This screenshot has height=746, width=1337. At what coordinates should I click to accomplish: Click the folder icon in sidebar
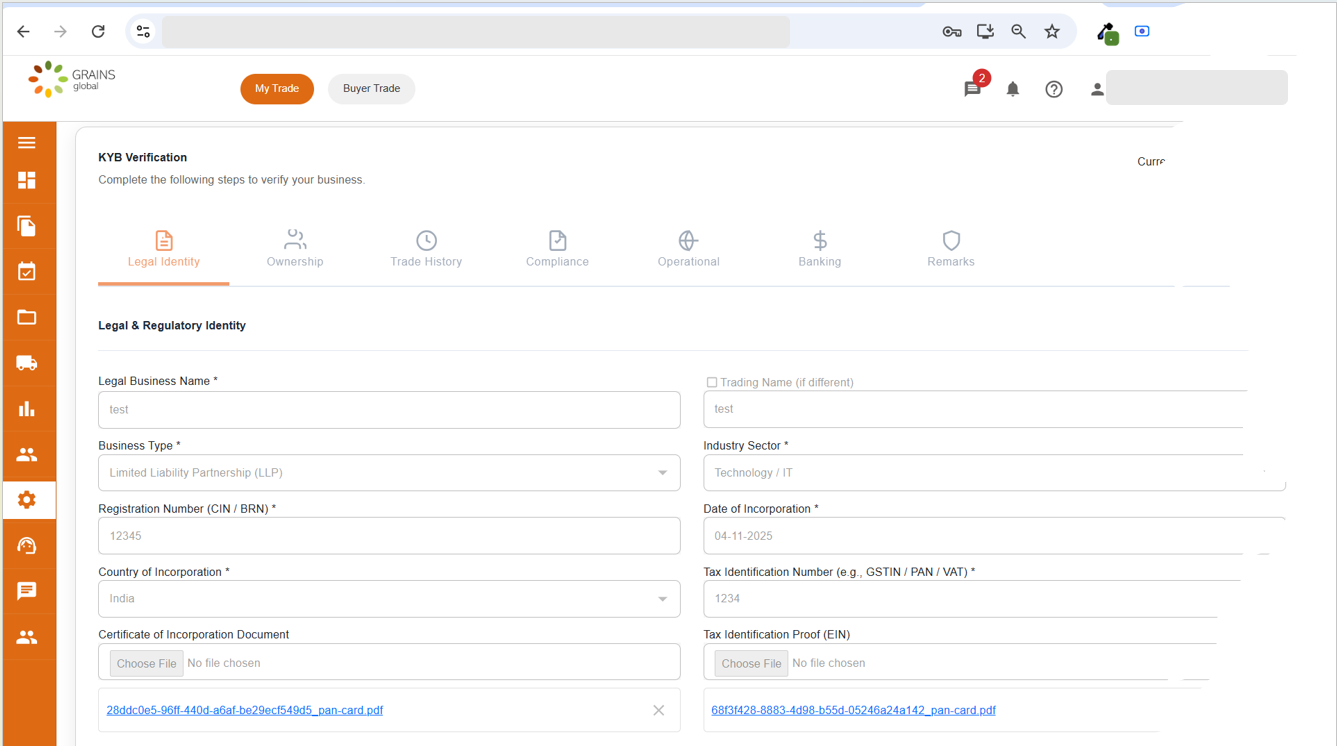click(x=27, y=318)
